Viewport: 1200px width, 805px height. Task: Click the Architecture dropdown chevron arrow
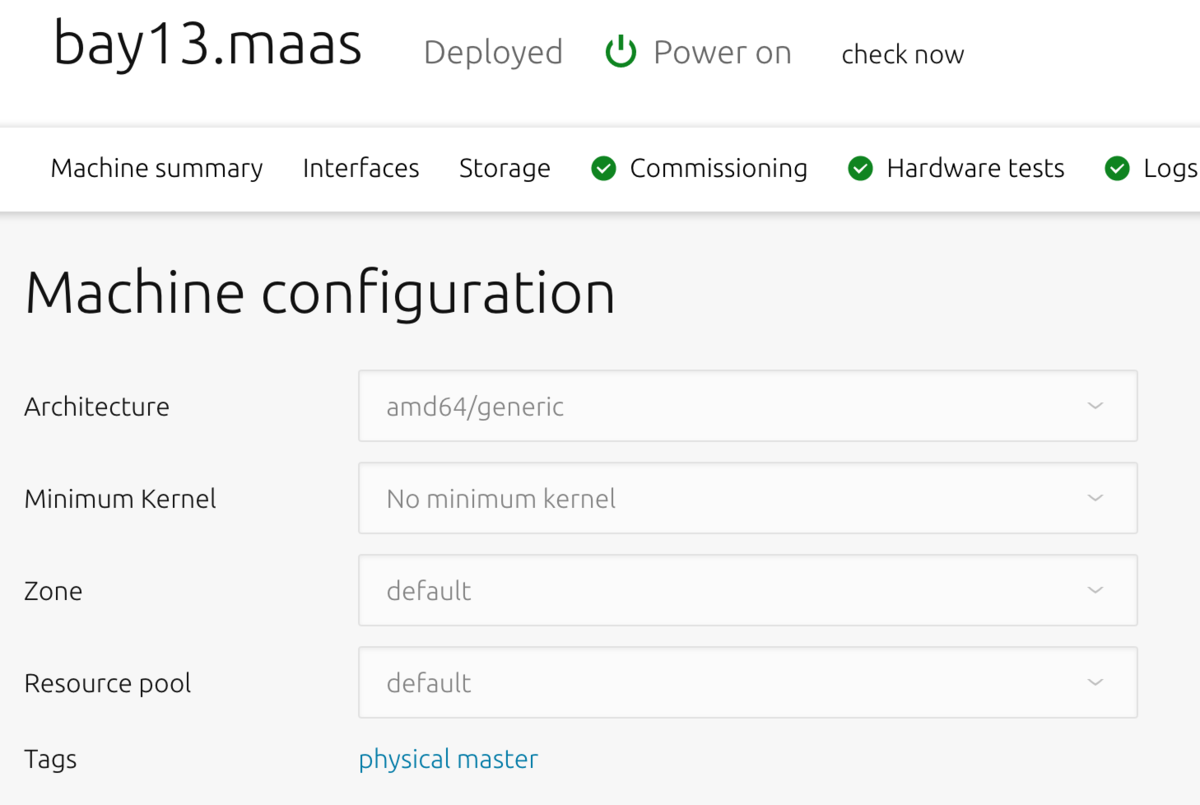pos(1095,406)
